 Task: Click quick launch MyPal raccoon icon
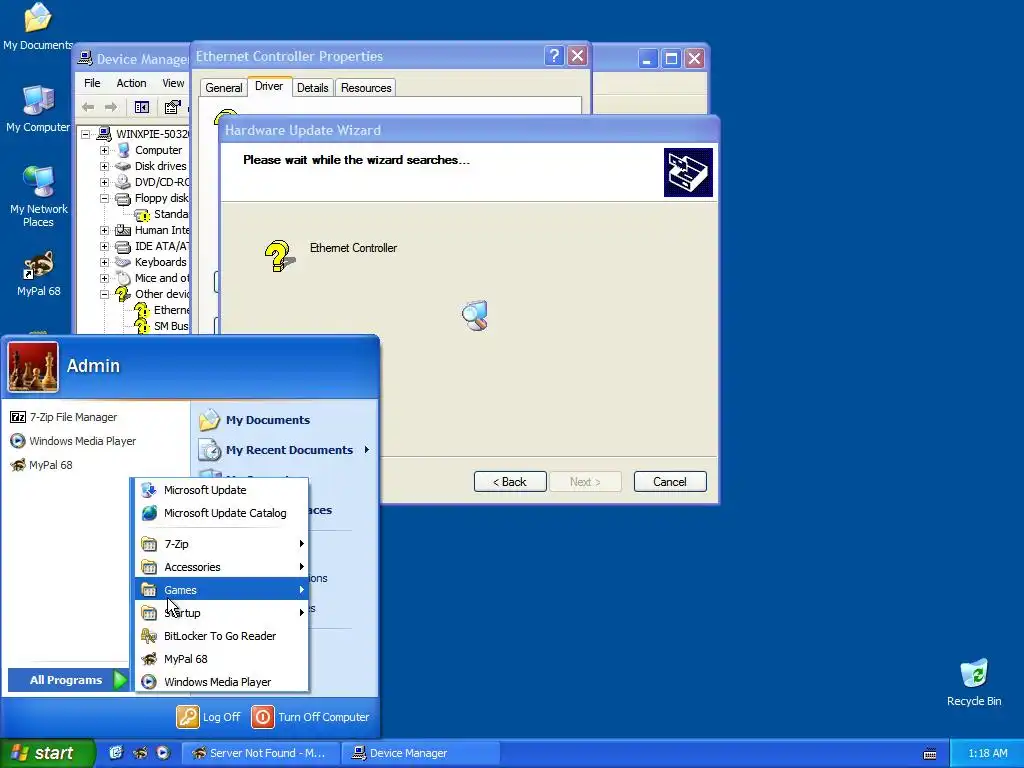(140, 753)
